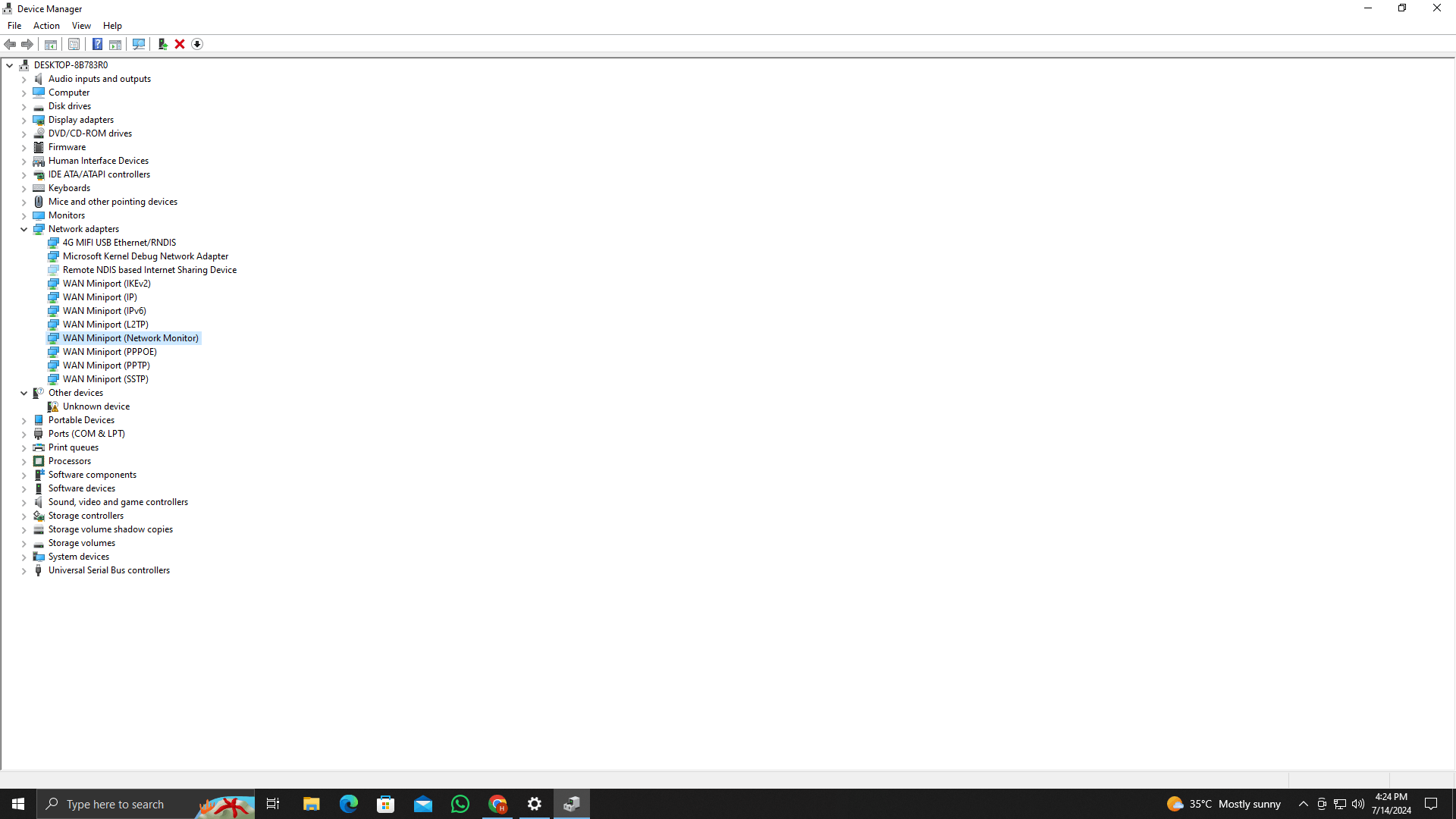Click the Show/Hide Action Pane icon

115,44
